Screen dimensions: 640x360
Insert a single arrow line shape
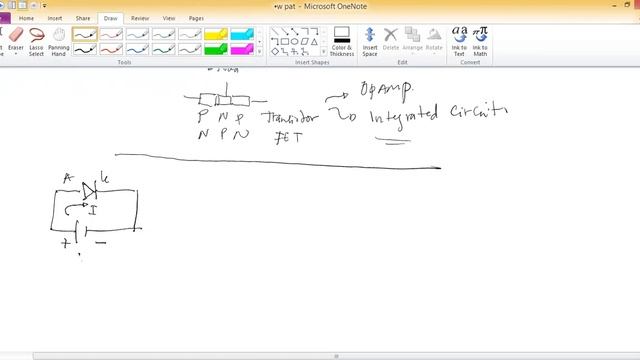285,31
